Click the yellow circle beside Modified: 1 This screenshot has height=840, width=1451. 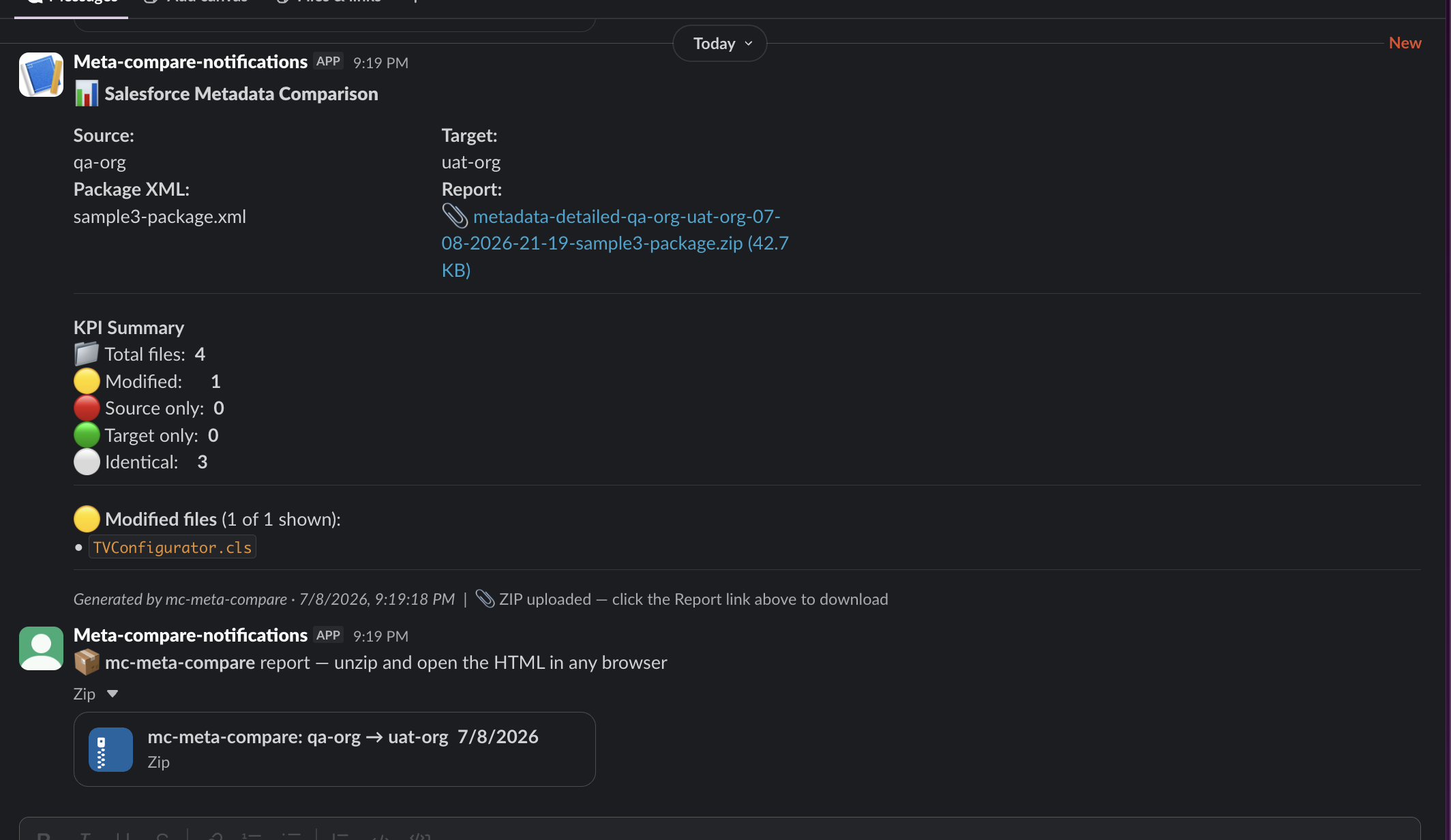point(87,381)
